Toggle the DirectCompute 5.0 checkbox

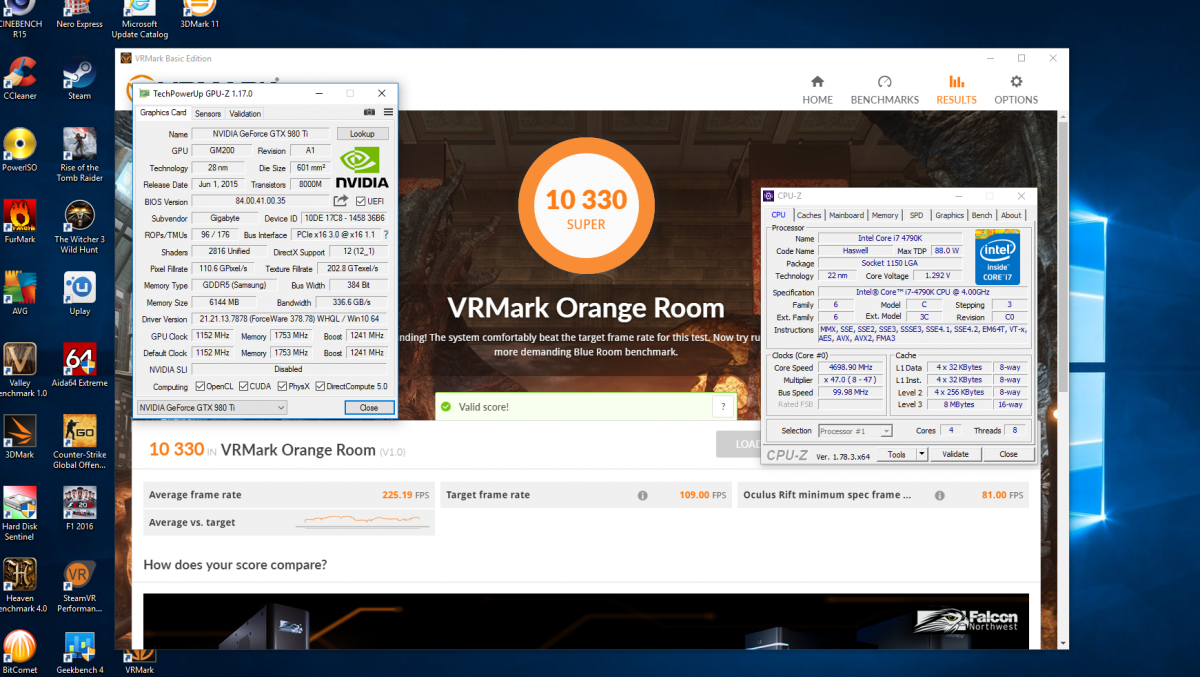point(321,386)
